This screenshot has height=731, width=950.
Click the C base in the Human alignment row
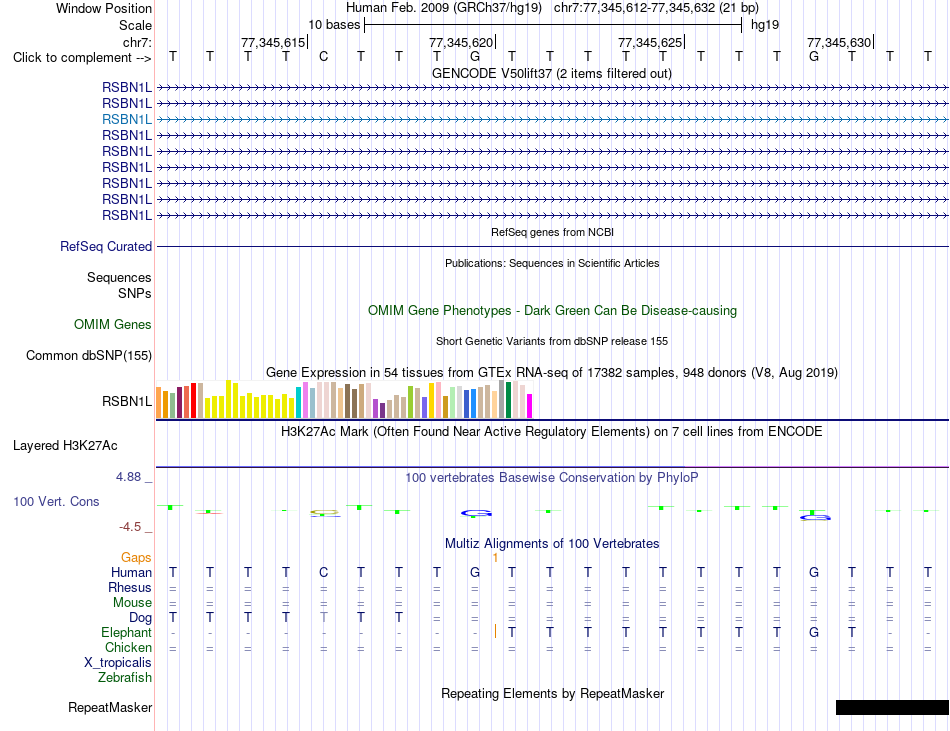[x=324, y=572]
